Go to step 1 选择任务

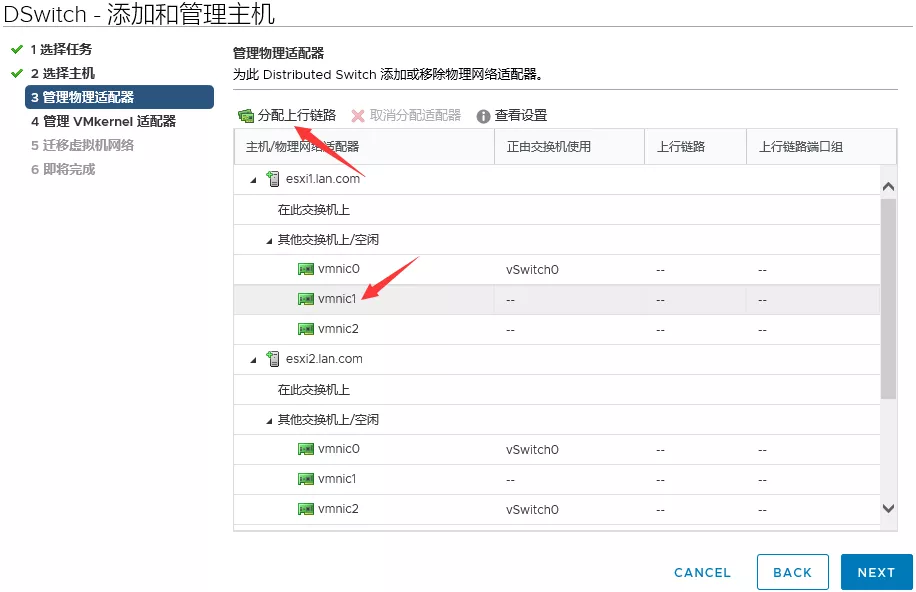click(66, 49)
